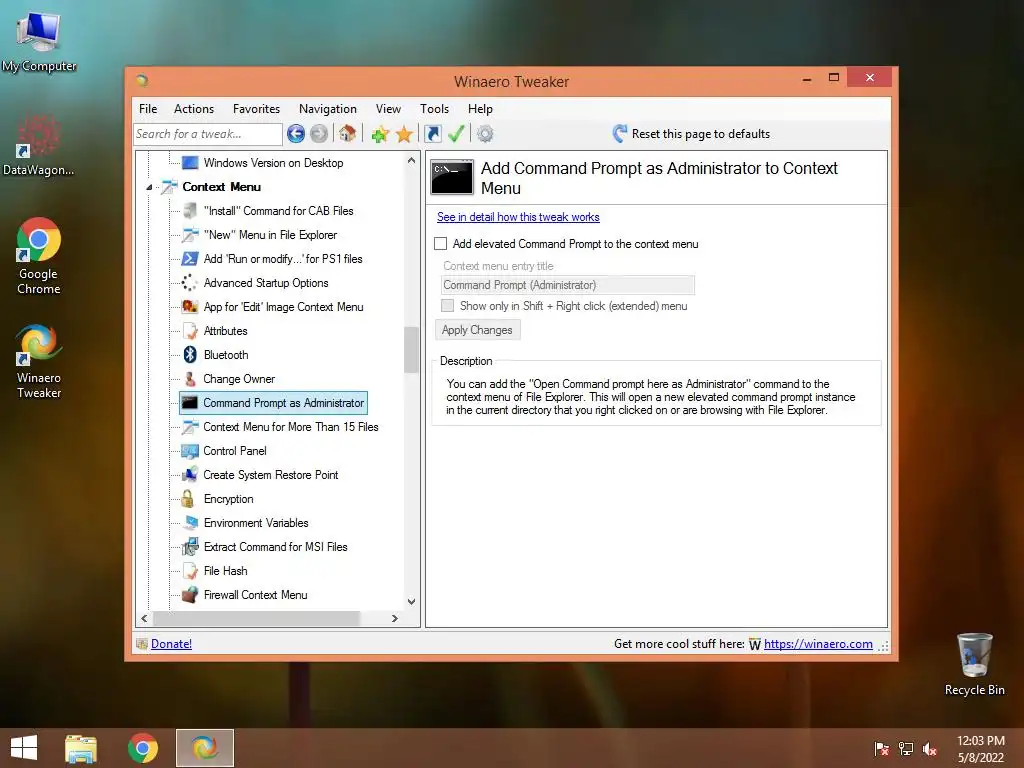Click tree scroll up arrow
This screenshot has height=768, width=1024.
coord(411,160)
